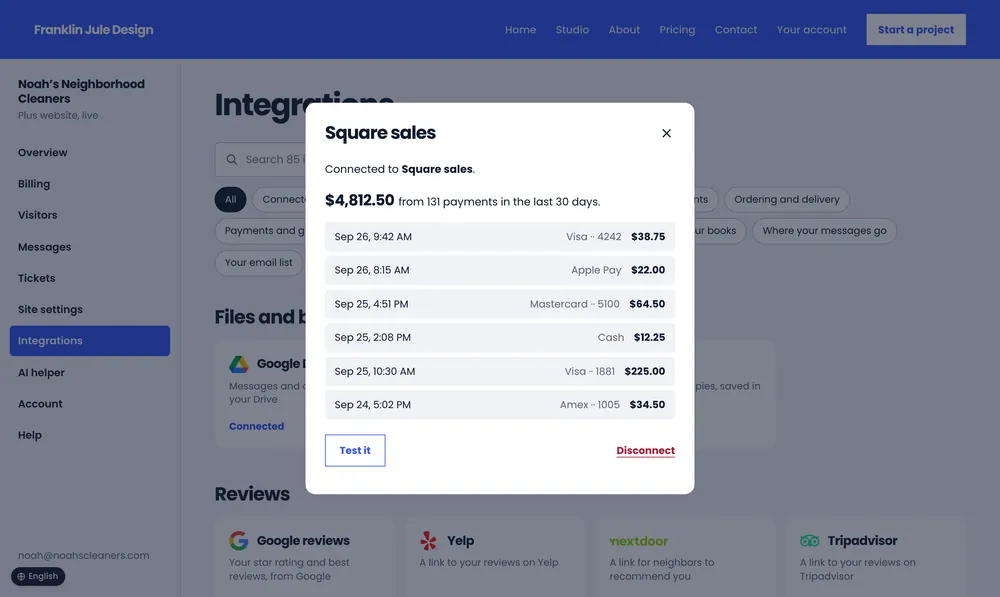Select Integrations in the sidebar
The width and height of the screenshot is (1000, 597).
point(90,341)
